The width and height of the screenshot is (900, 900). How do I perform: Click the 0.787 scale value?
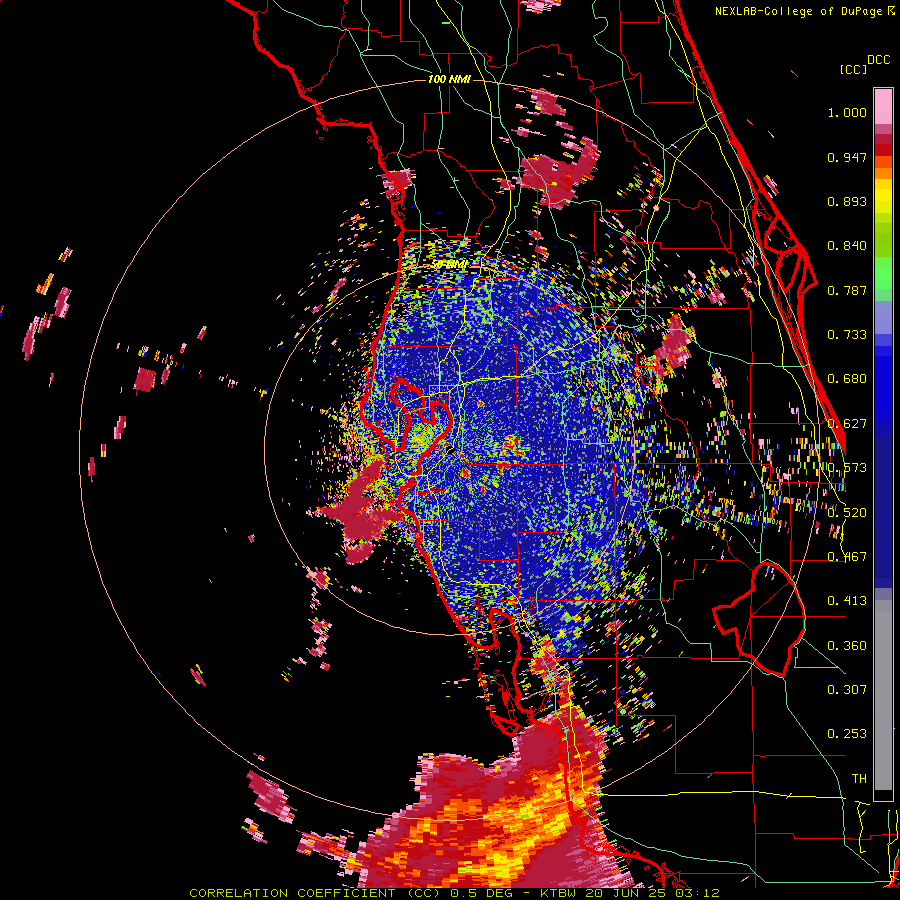[847, 290]
